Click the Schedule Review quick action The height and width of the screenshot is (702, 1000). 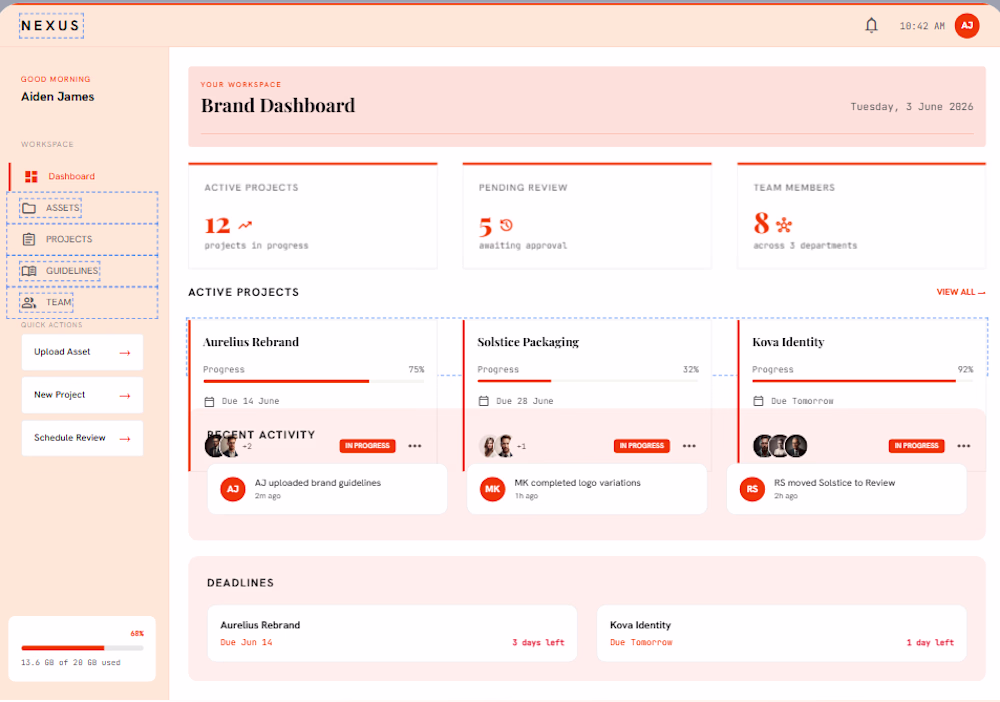(82, 438)
